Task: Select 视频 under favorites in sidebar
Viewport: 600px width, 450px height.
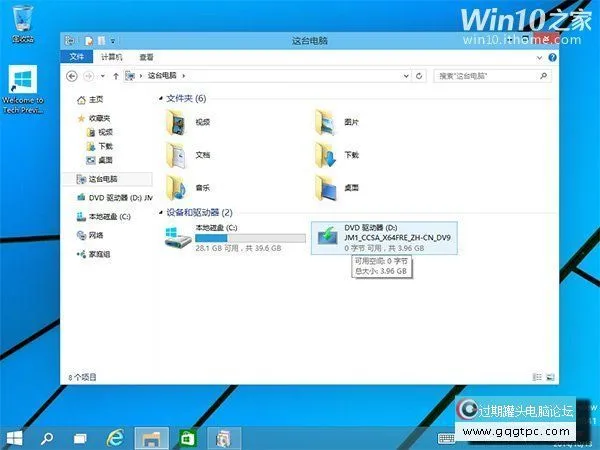Action: [100, 132]
